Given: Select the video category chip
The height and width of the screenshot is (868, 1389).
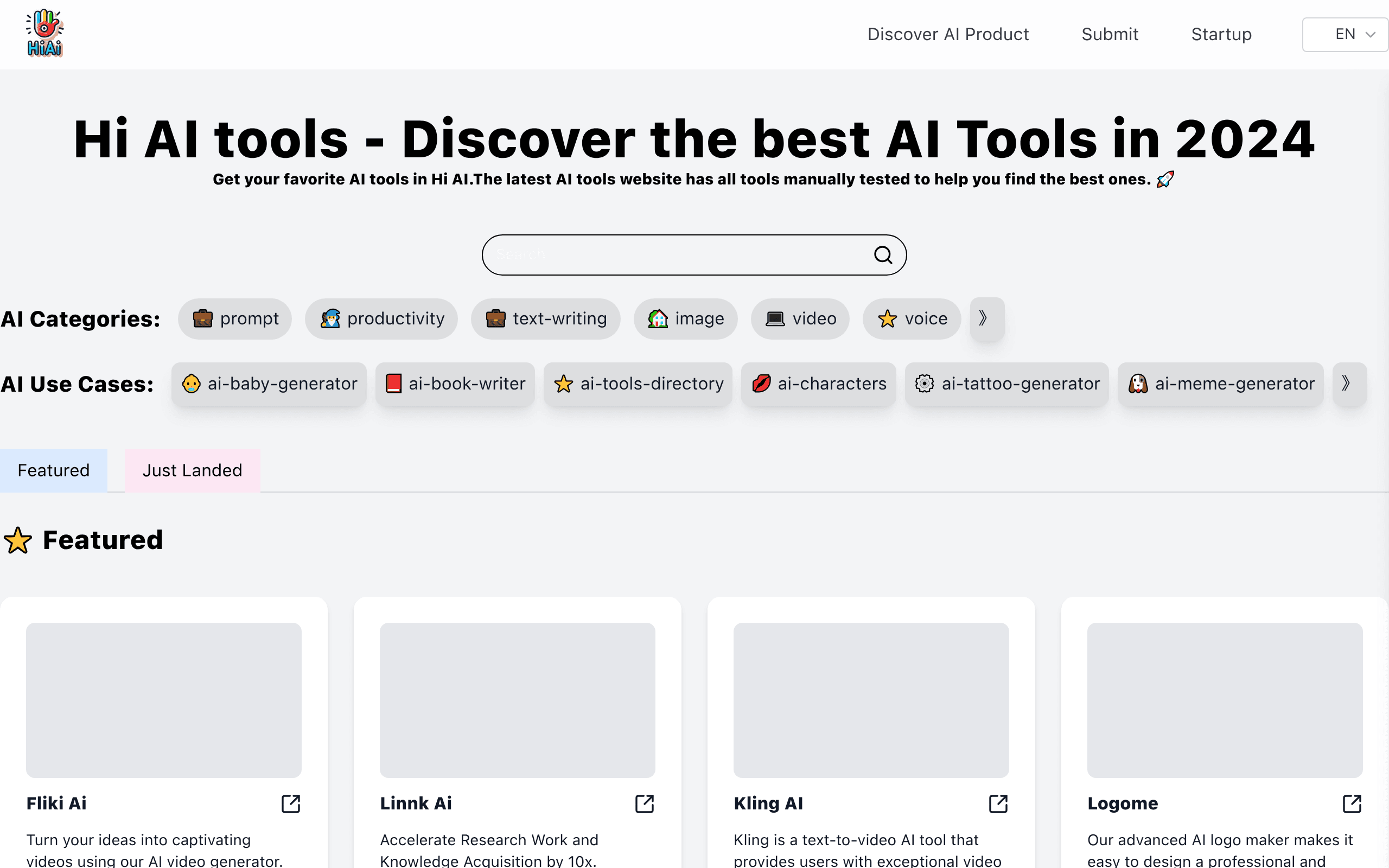Looking at the screenshot, I should tap(800, 318).
